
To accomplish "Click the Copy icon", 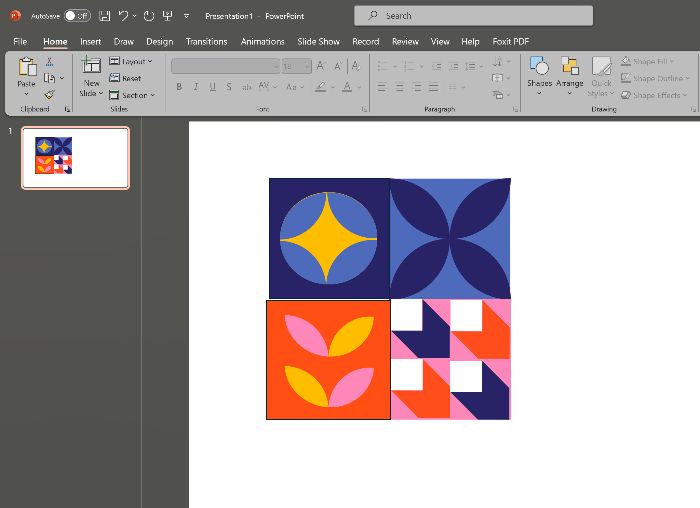I will coord(49,79).
